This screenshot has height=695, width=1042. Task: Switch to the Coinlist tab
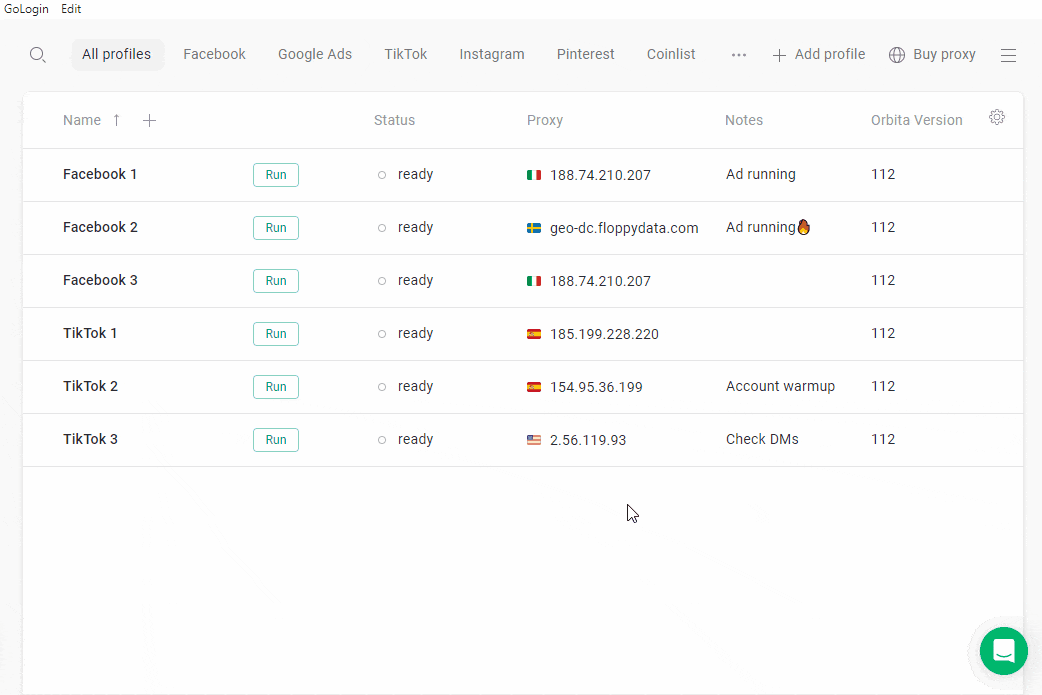671,54
